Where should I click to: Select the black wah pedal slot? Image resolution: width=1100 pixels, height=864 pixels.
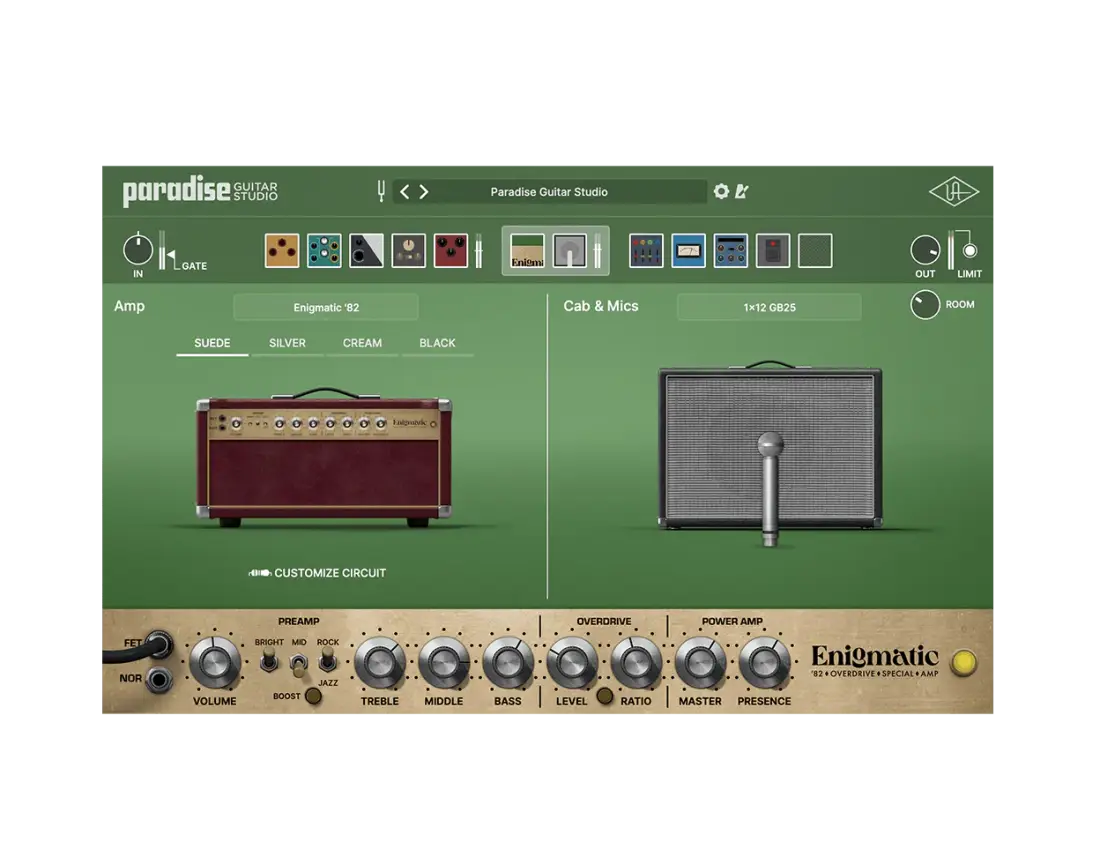click(366, 250)
